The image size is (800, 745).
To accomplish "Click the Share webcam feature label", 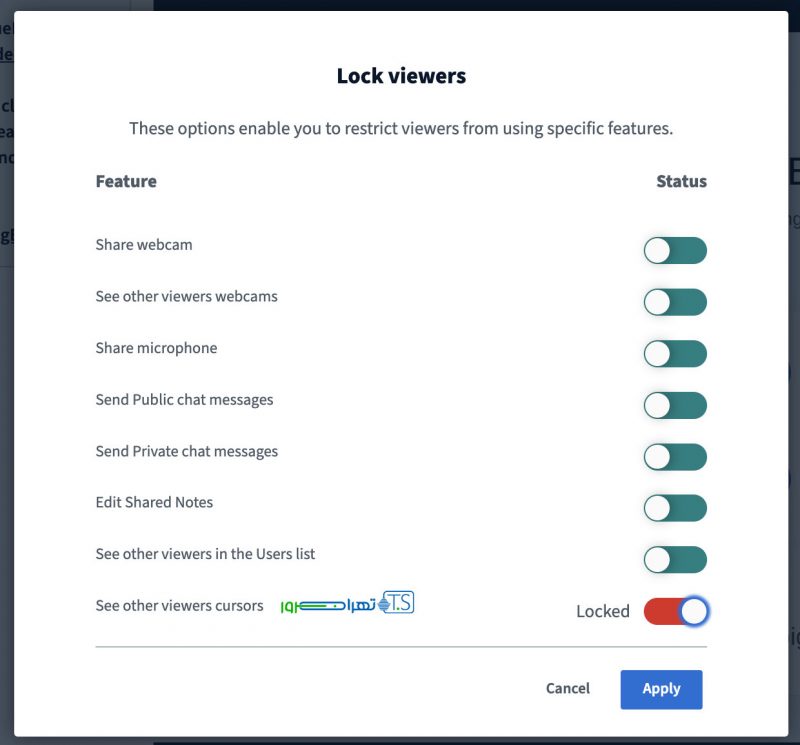I will 144,244.
